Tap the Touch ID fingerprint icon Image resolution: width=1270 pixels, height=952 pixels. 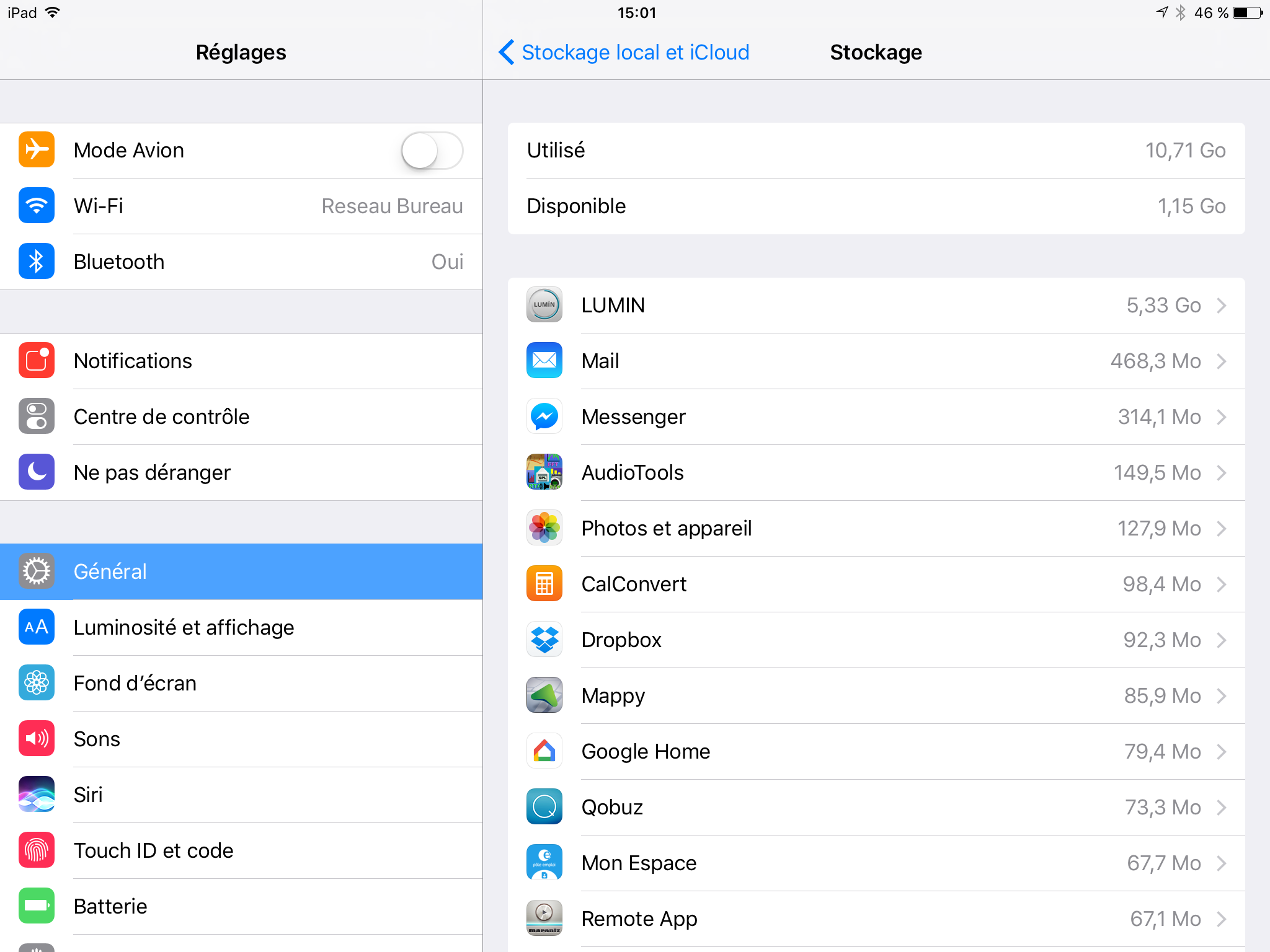(37, 850)
